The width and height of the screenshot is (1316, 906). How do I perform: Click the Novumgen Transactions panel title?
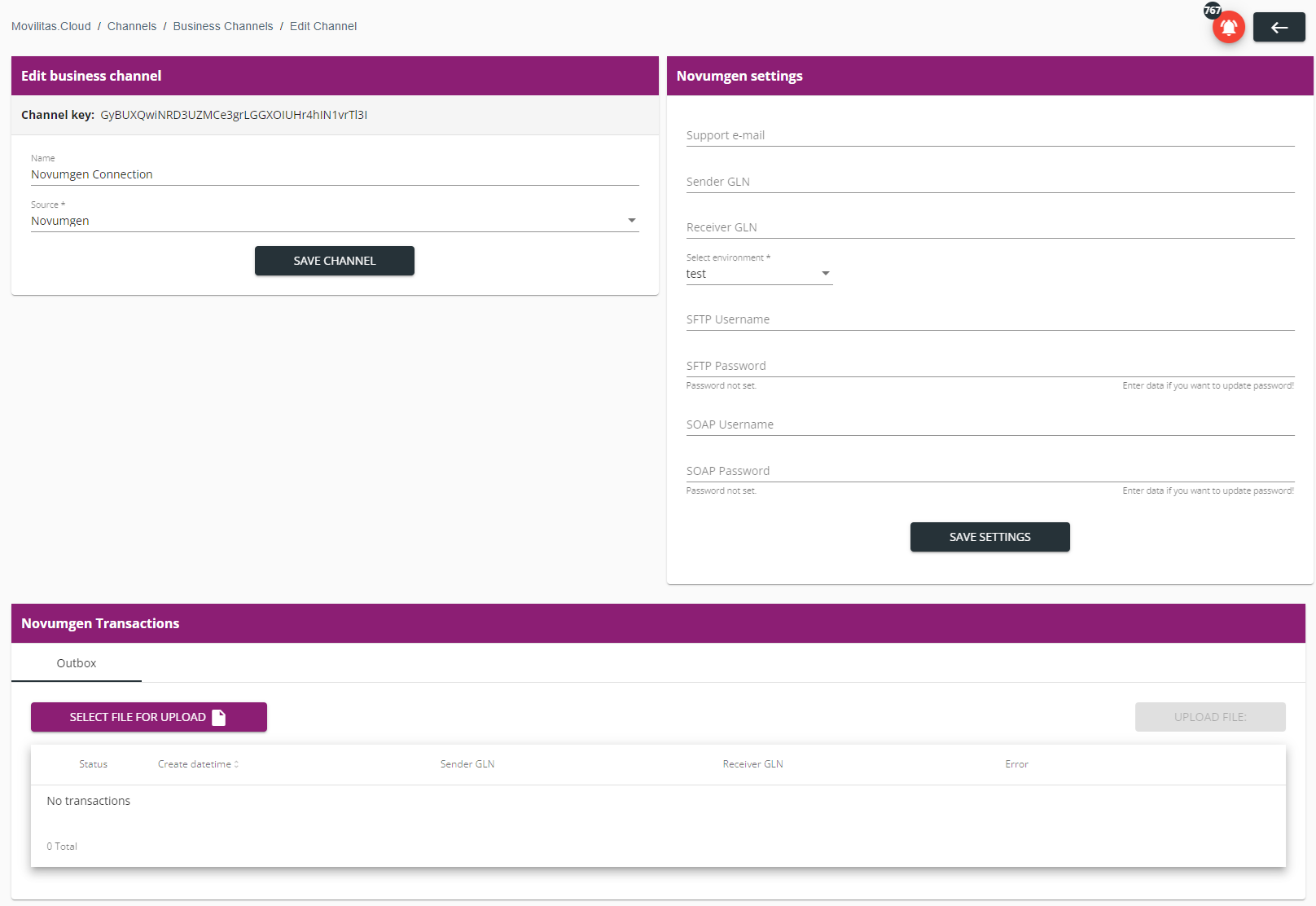(x=100, y=623)
